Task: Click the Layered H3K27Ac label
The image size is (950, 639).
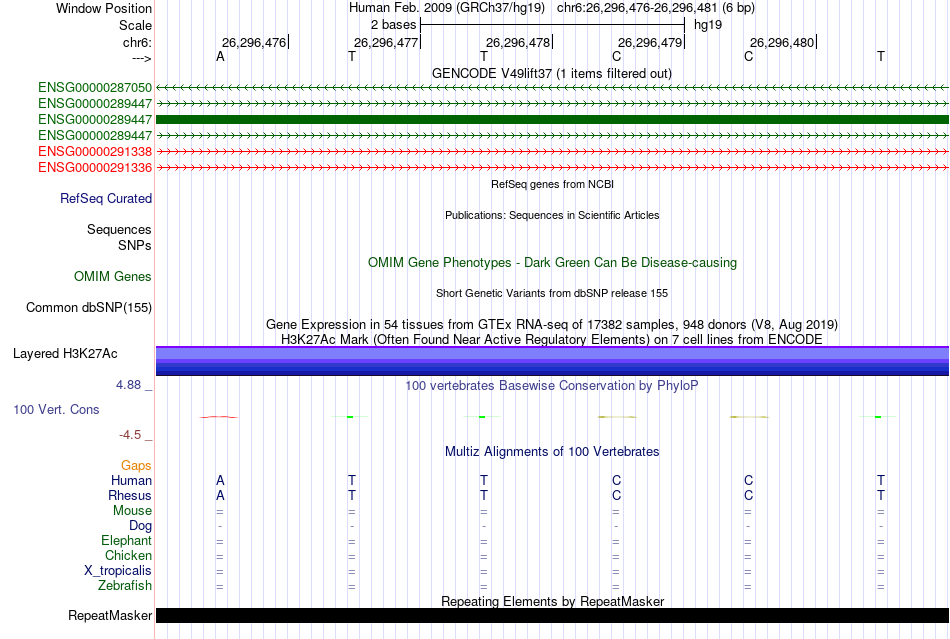Action: (x=65, y=354)
